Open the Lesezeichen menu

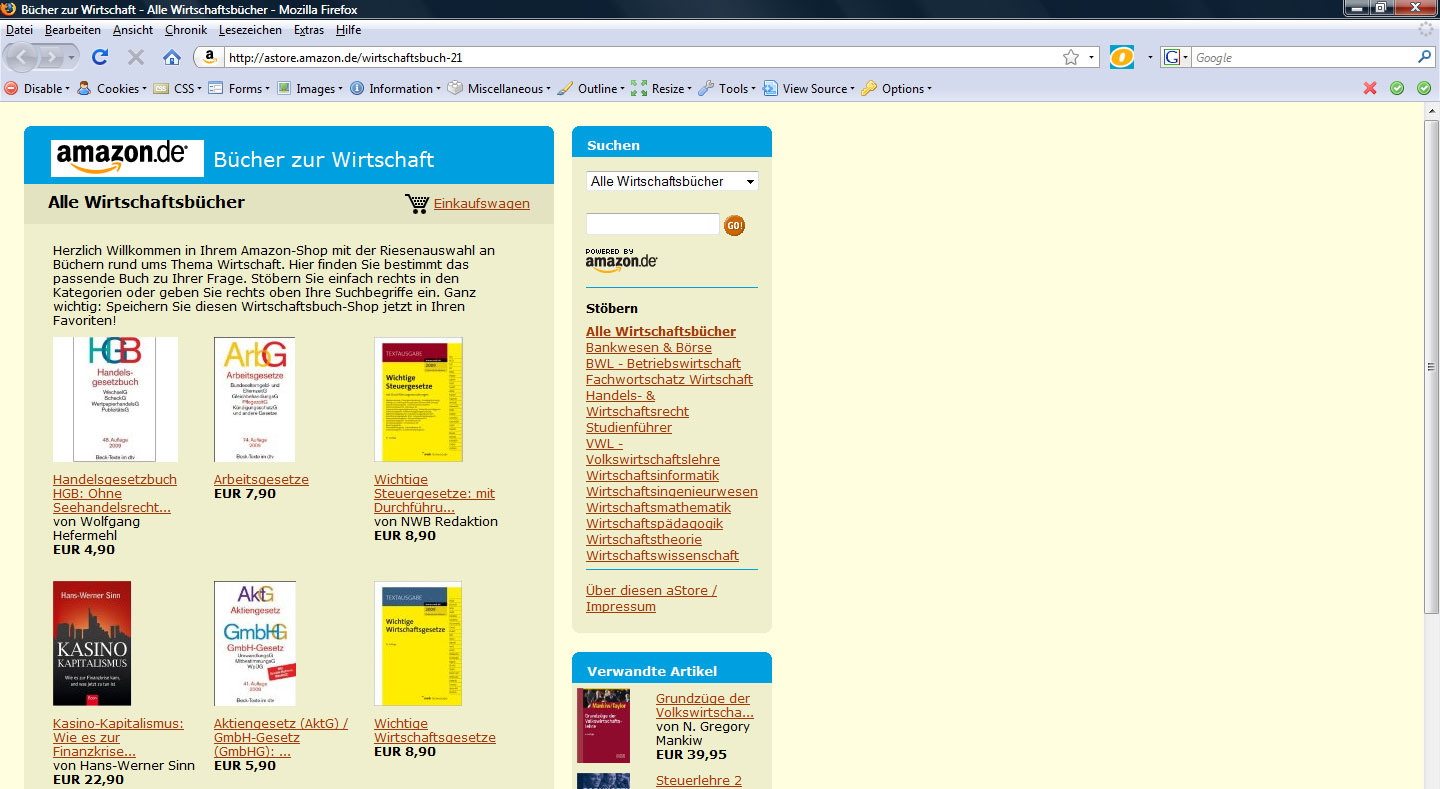[250, 30]
